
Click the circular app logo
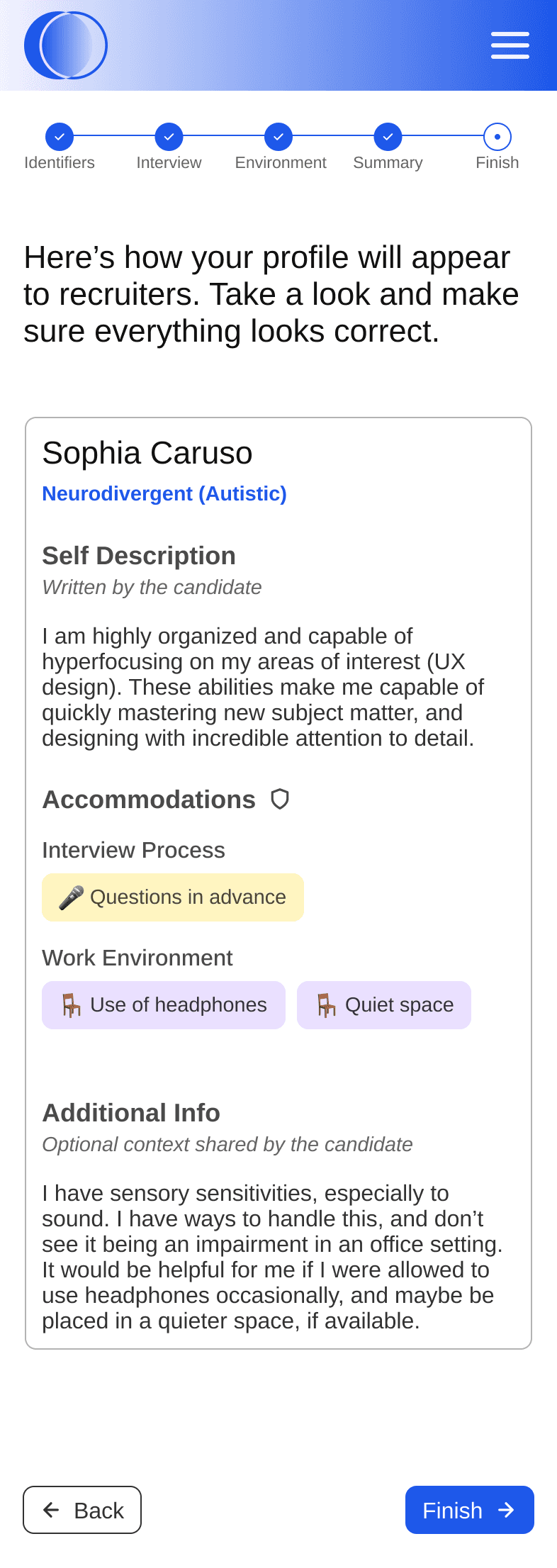point(65,45)
